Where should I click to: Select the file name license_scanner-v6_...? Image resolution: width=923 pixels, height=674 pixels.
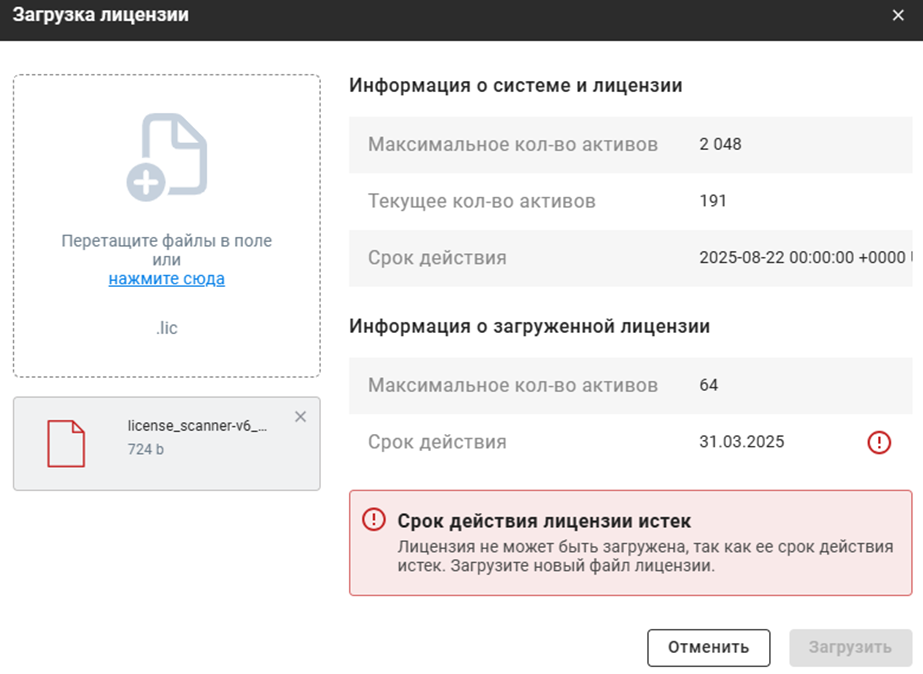tap(197, 426)
